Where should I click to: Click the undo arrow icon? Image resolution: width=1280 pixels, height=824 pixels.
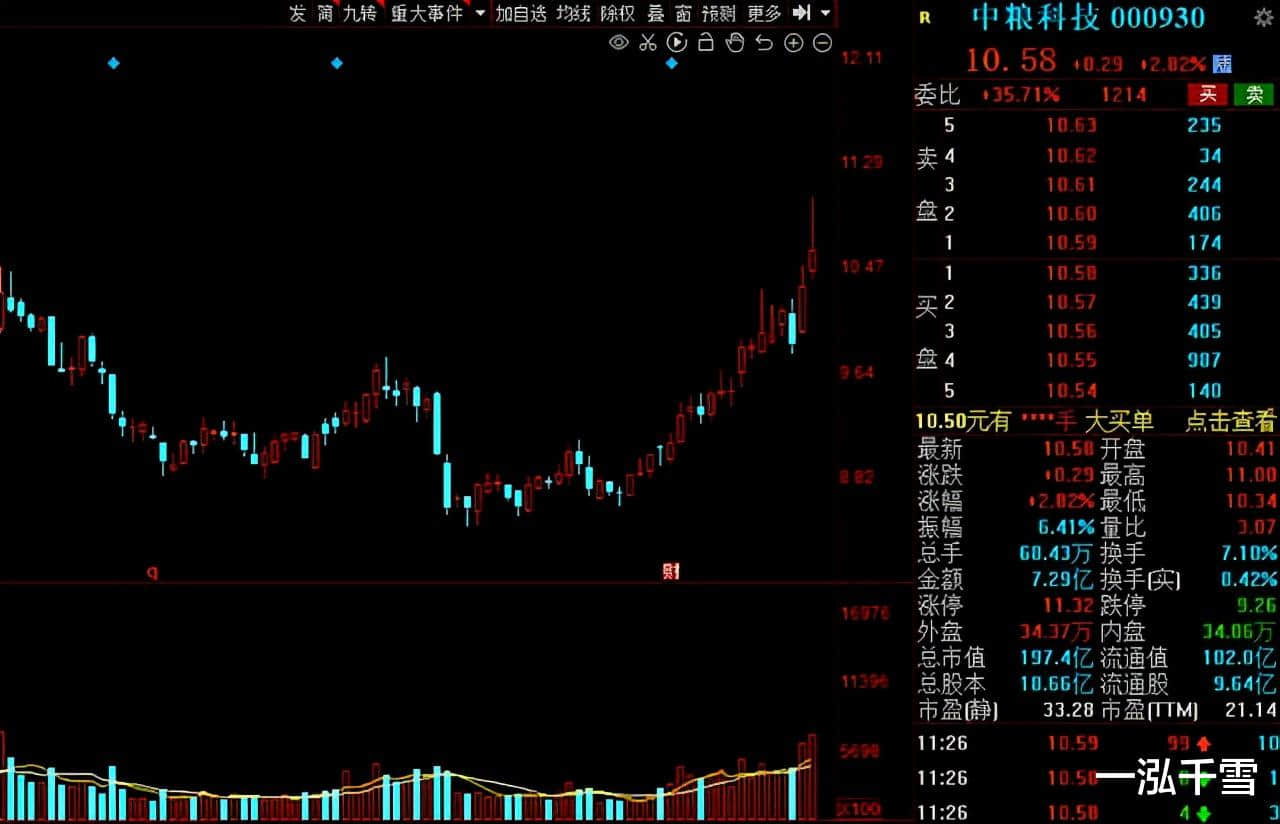(764, 42)
